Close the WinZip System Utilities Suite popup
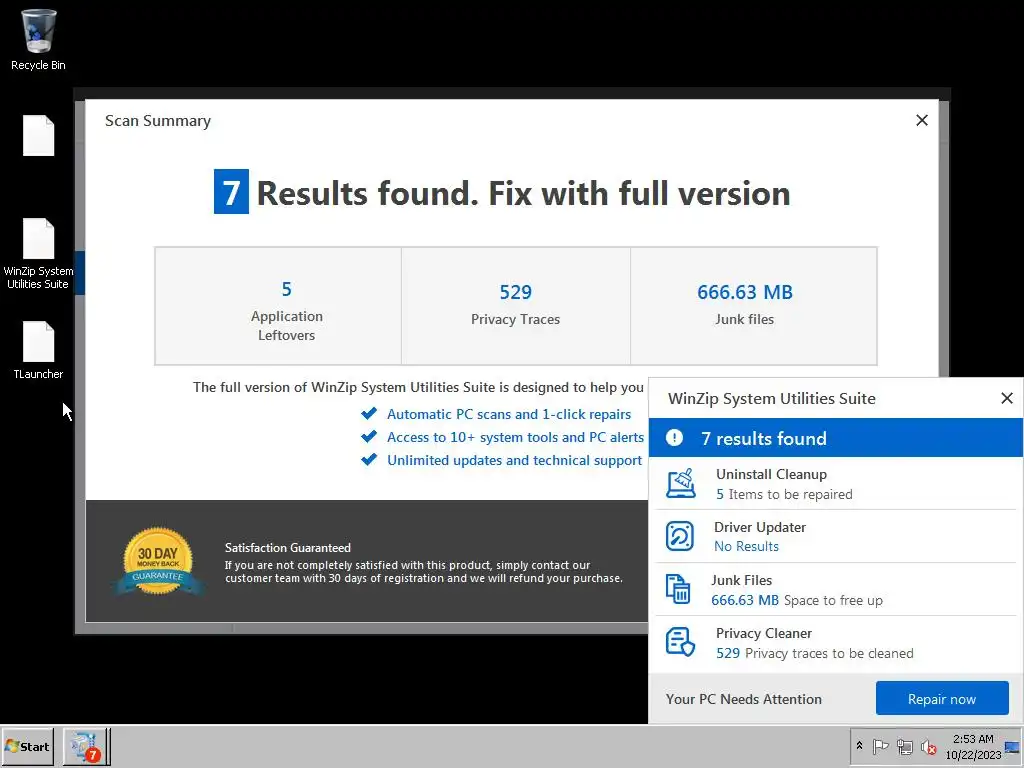 pyautogui.click(x=1006, y=398)
